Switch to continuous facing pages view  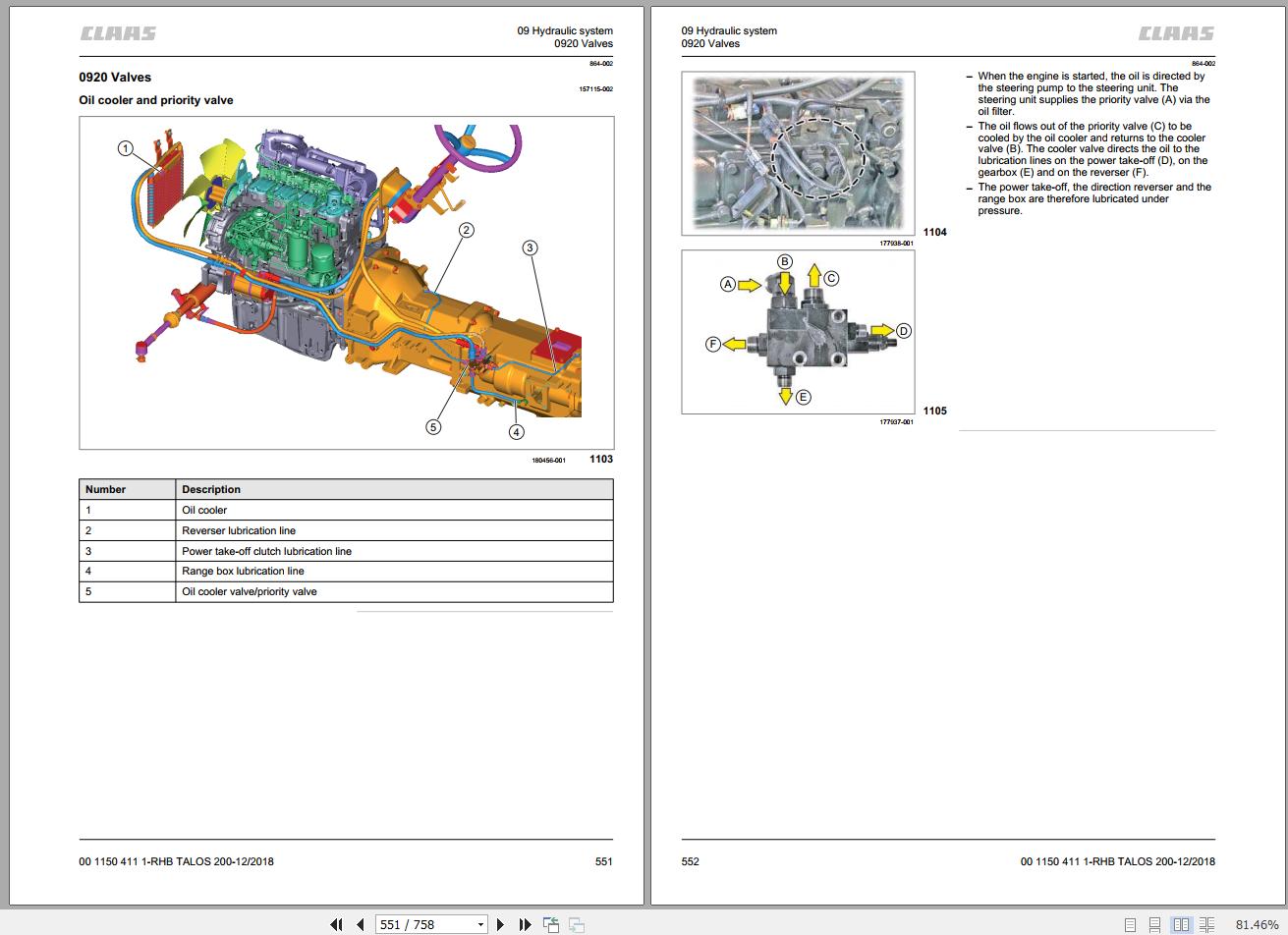(x=1206, y=924)
